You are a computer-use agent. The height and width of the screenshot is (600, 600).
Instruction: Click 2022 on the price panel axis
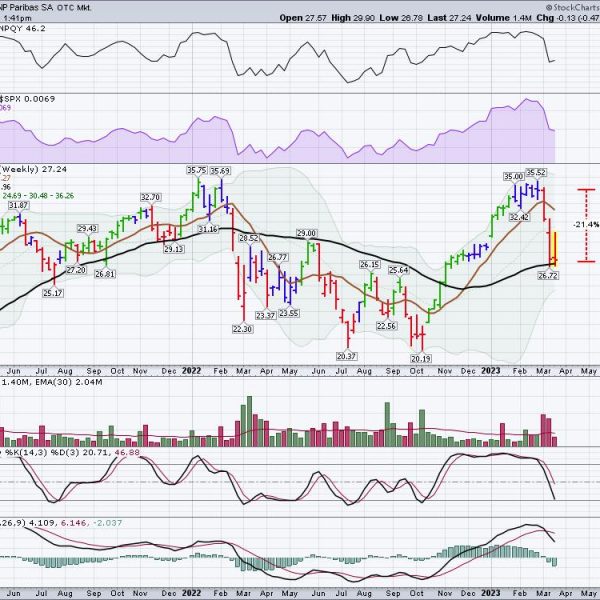(x=191, y=370)
